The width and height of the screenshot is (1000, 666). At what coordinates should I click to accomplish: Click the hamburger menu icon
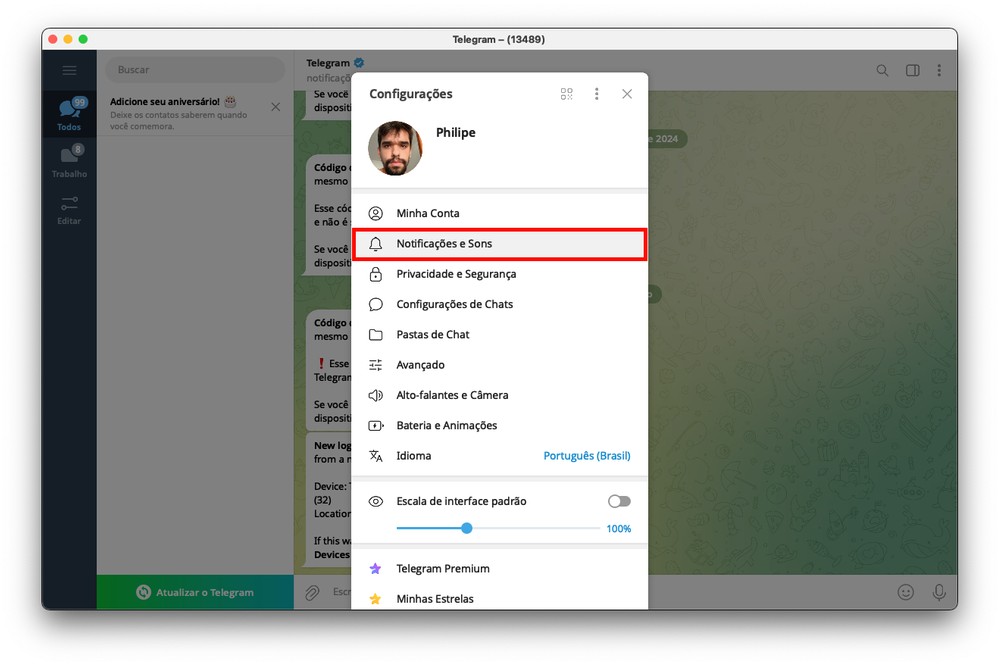pyautogui.click(x=69, y=70)
